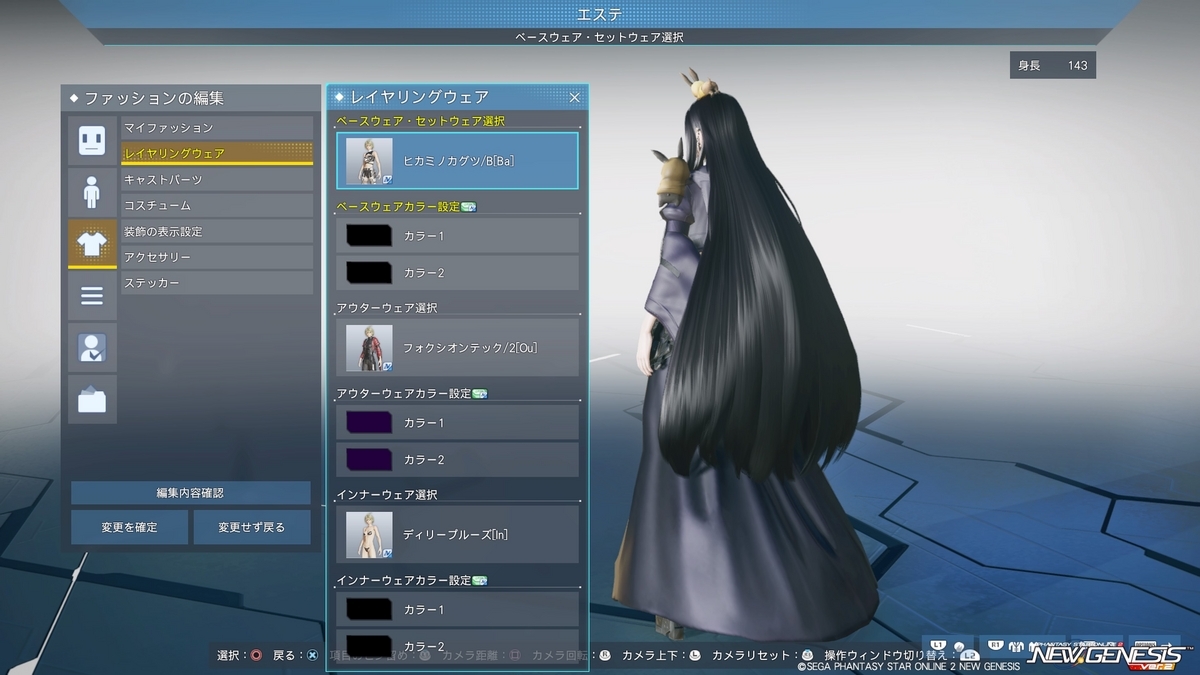Click the インナーウェア選択 section label
Image resolution: width=1200 pixels, height=675 pixels.
(387, 494)
